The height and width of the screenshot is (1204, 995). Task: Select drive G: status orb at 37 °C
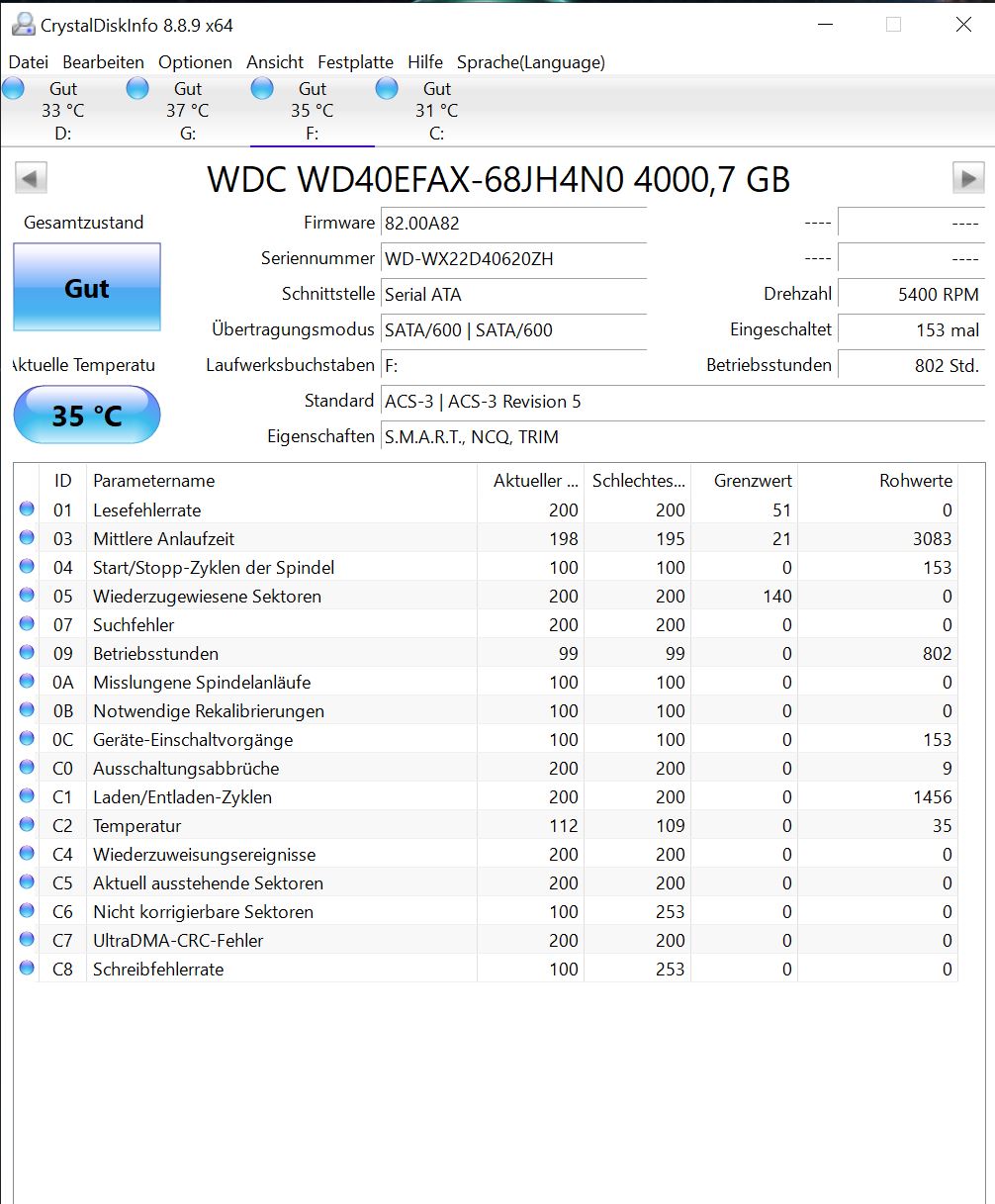137,89
